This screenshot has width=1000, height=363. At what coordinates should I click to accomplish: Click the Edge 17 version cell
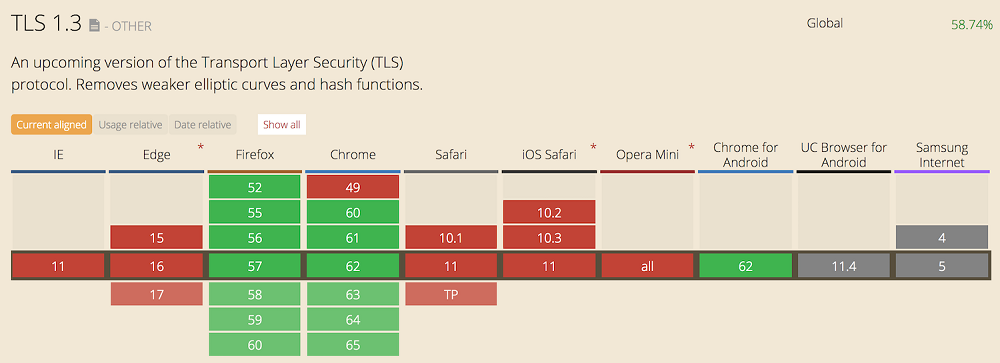(157, 294)
